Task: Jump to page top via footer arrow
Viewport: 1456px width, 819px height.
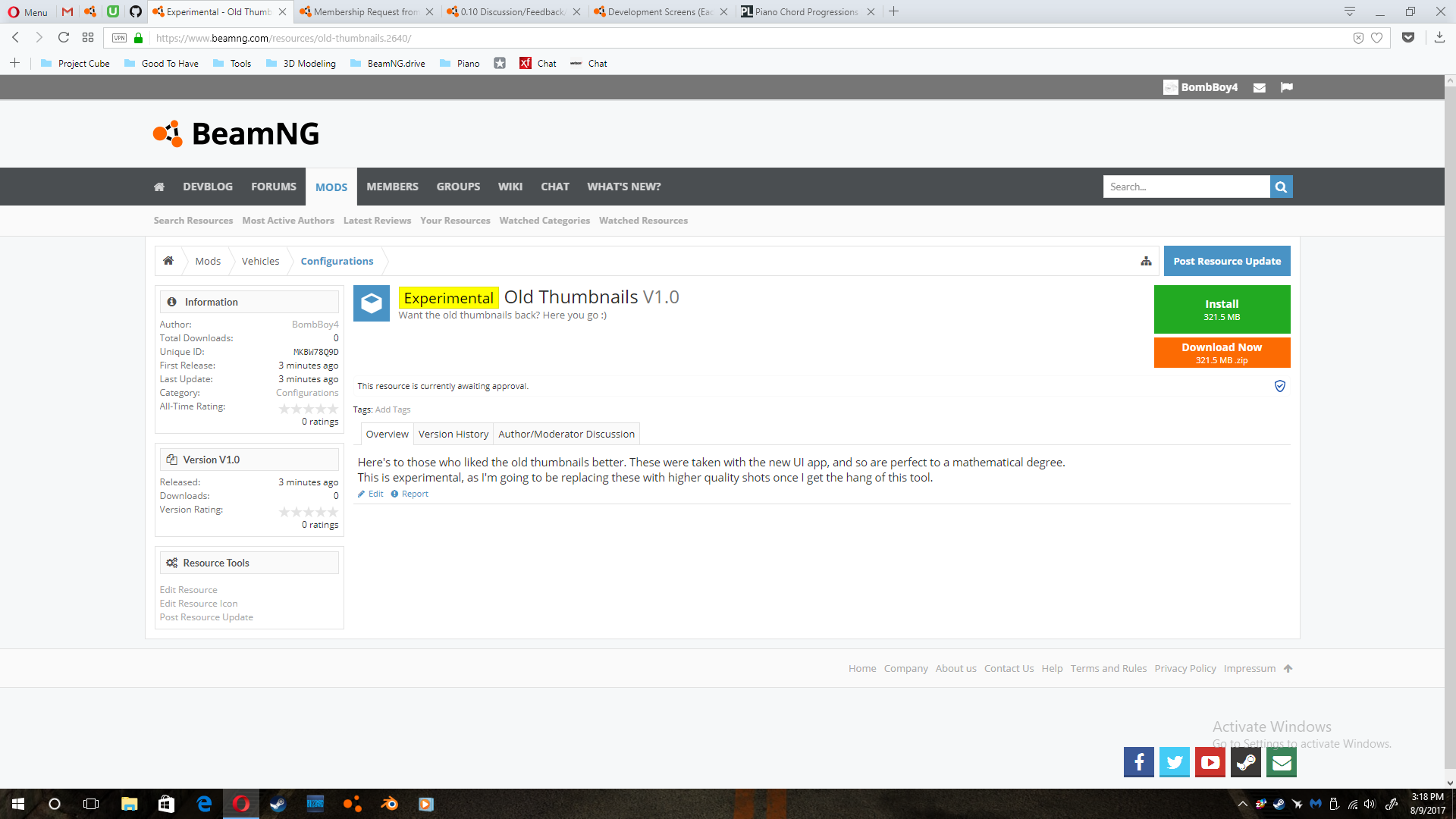Action: tap(1288, 668)
